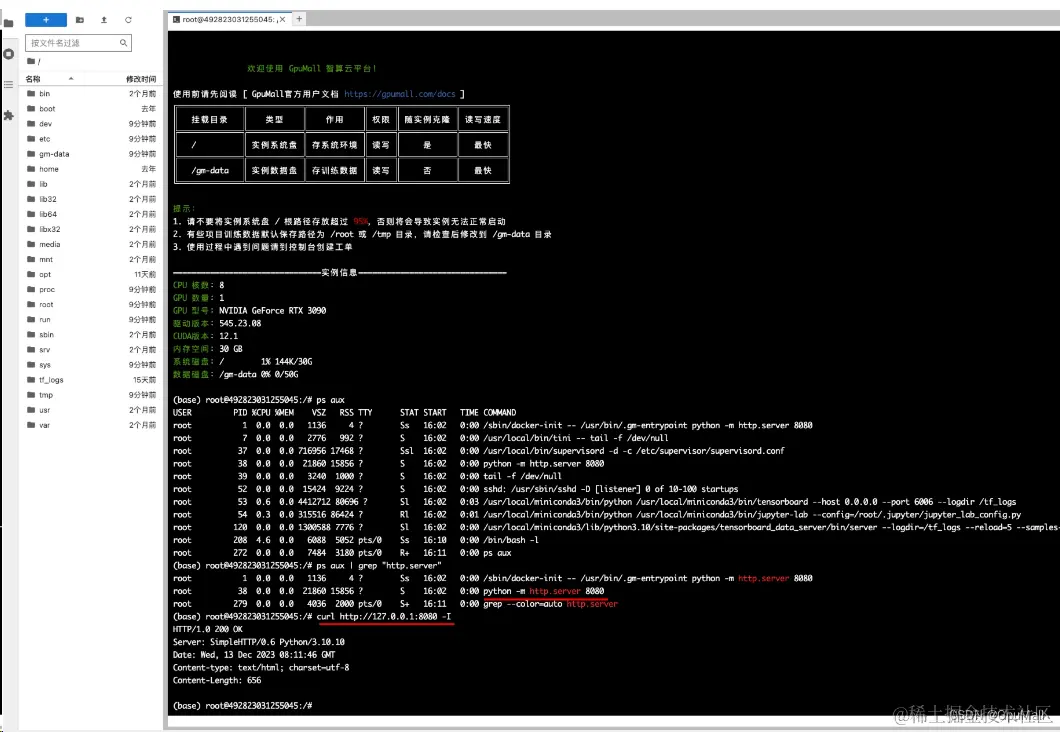Click the upload files icon
The width and height of the screenshot is (1060, 732).
104,20
